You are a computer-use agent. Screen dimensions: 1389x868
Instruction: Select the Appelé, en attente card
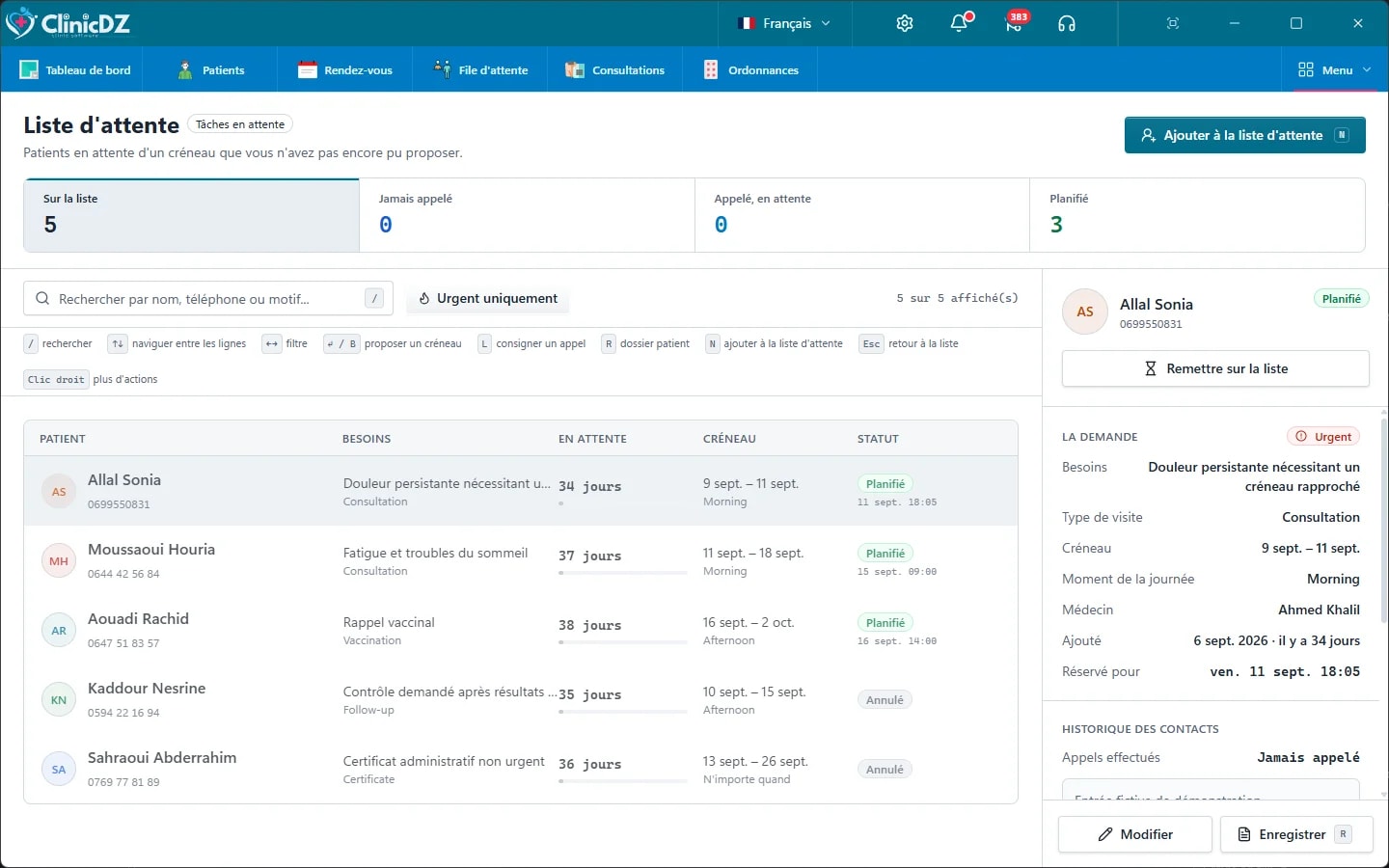point(862,215)
